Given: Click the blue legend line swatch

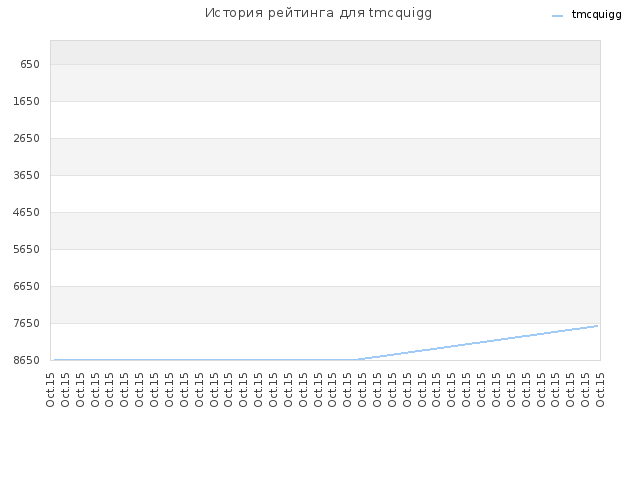Looking at the screenshot, I should pos(557,16).
